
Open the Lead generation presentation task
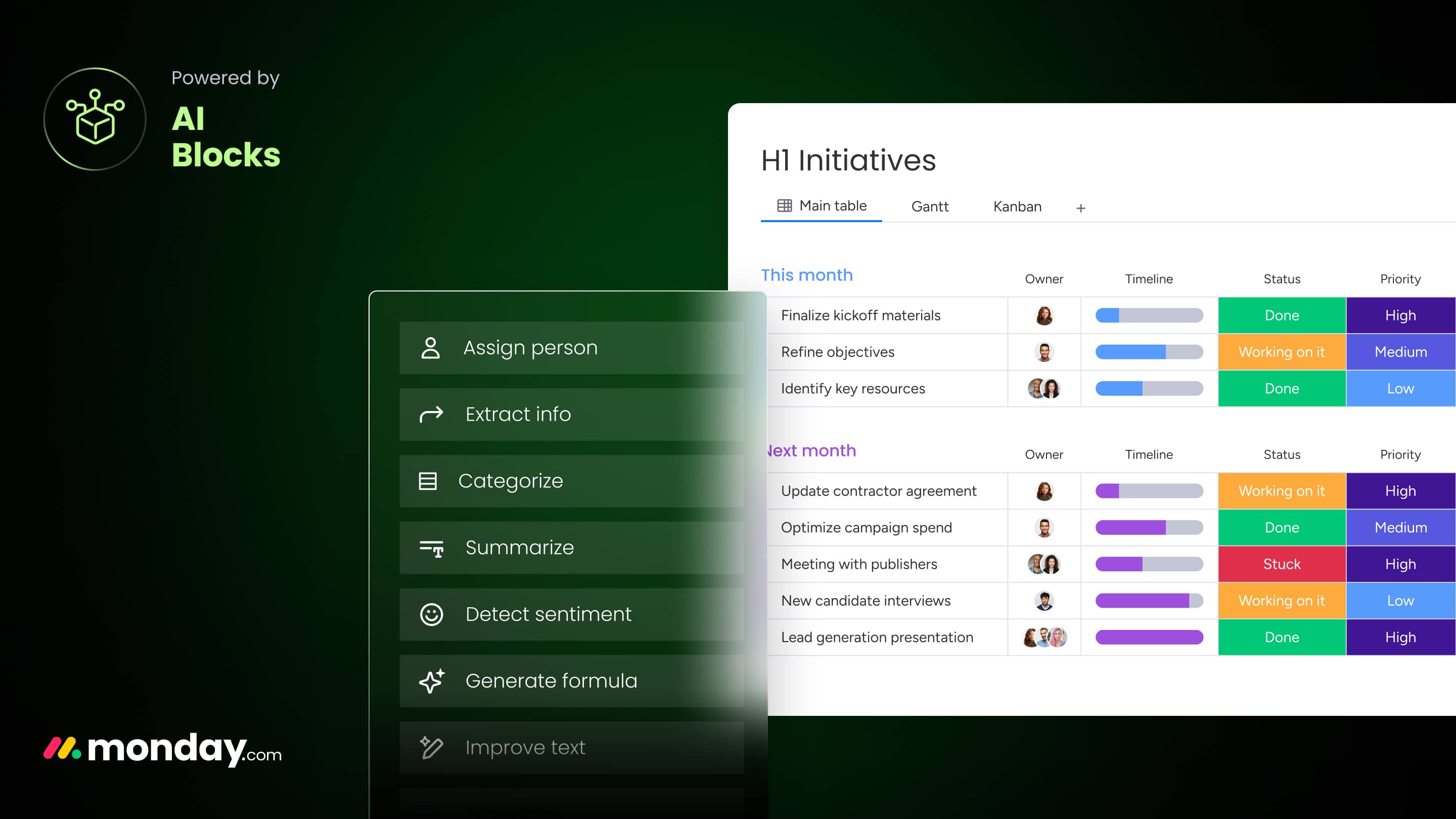pos(877,637)
